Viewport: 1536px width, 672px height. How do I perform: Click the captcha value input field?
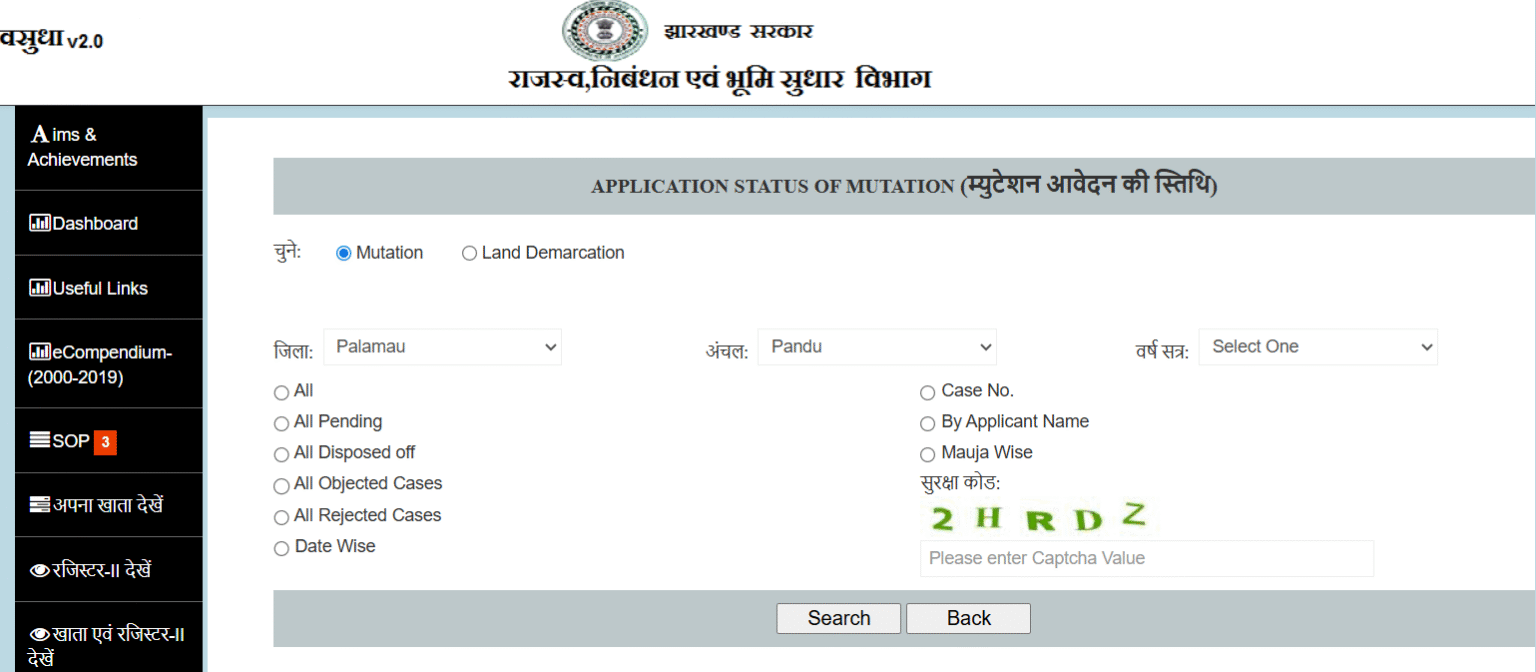tap(1146, 558)
